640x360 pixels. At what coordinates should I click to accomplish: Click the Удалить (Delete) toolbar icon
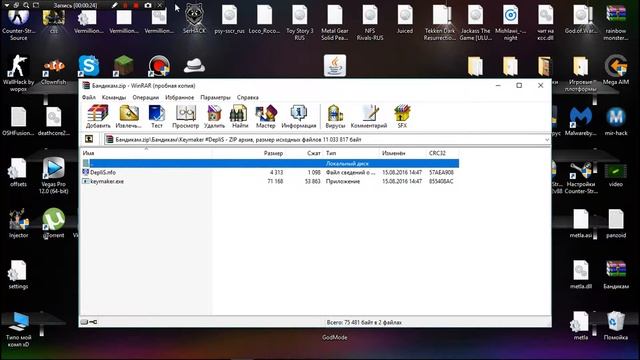[x=214, y=116]
